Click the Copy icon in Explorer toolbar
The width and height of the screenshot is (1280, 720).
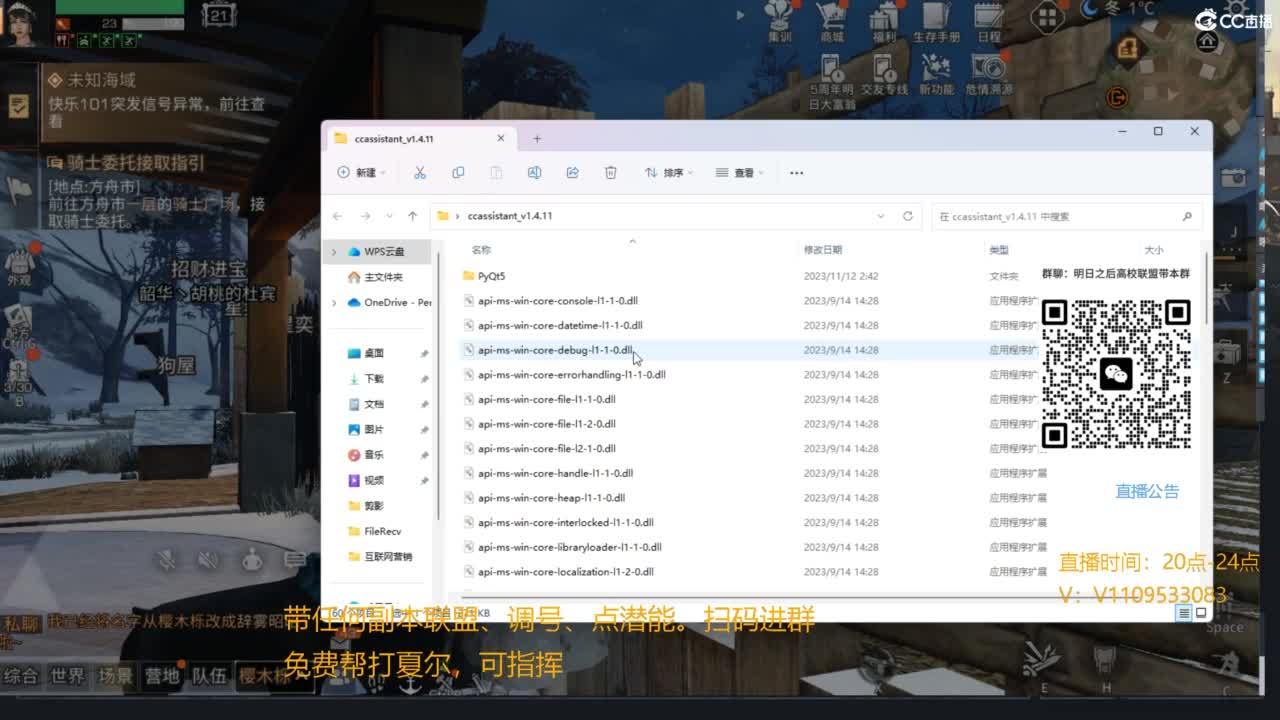[x=458, y=173]
